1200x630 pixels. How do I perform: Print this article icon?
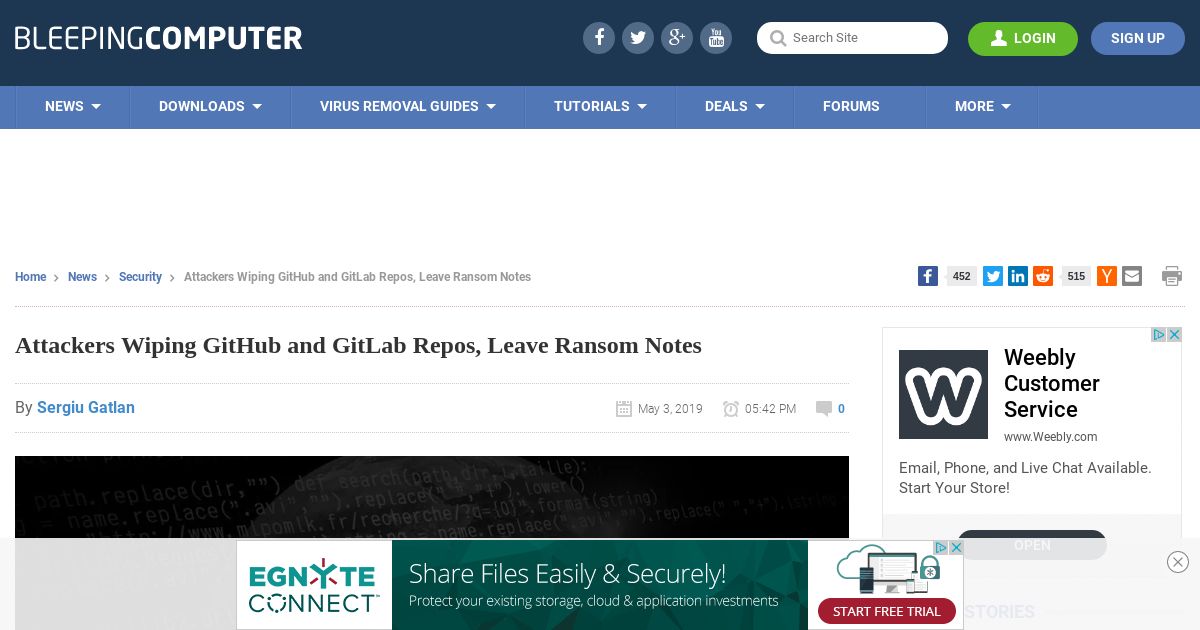(1172, 276)
